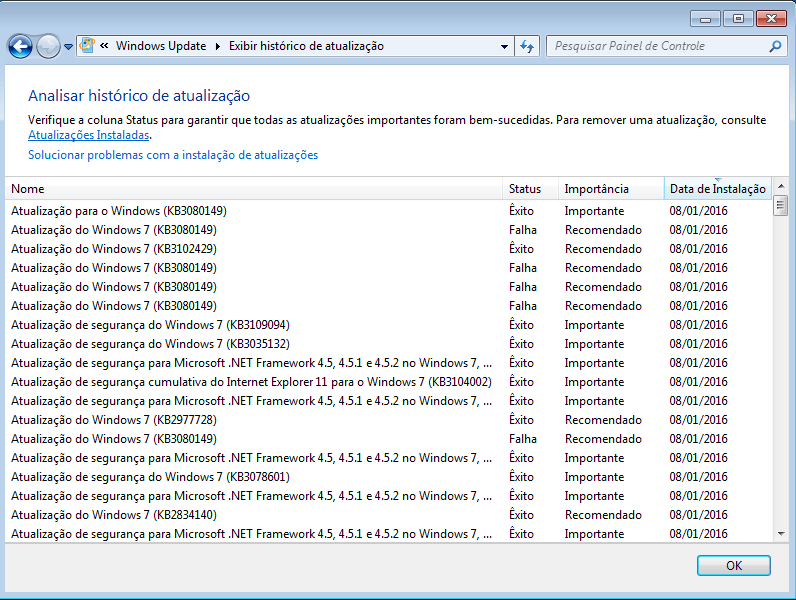Screen dimensions: 796x600
Task: Select Atualização do Windows 7 (KB2977728)
Action: click(388, 420)
